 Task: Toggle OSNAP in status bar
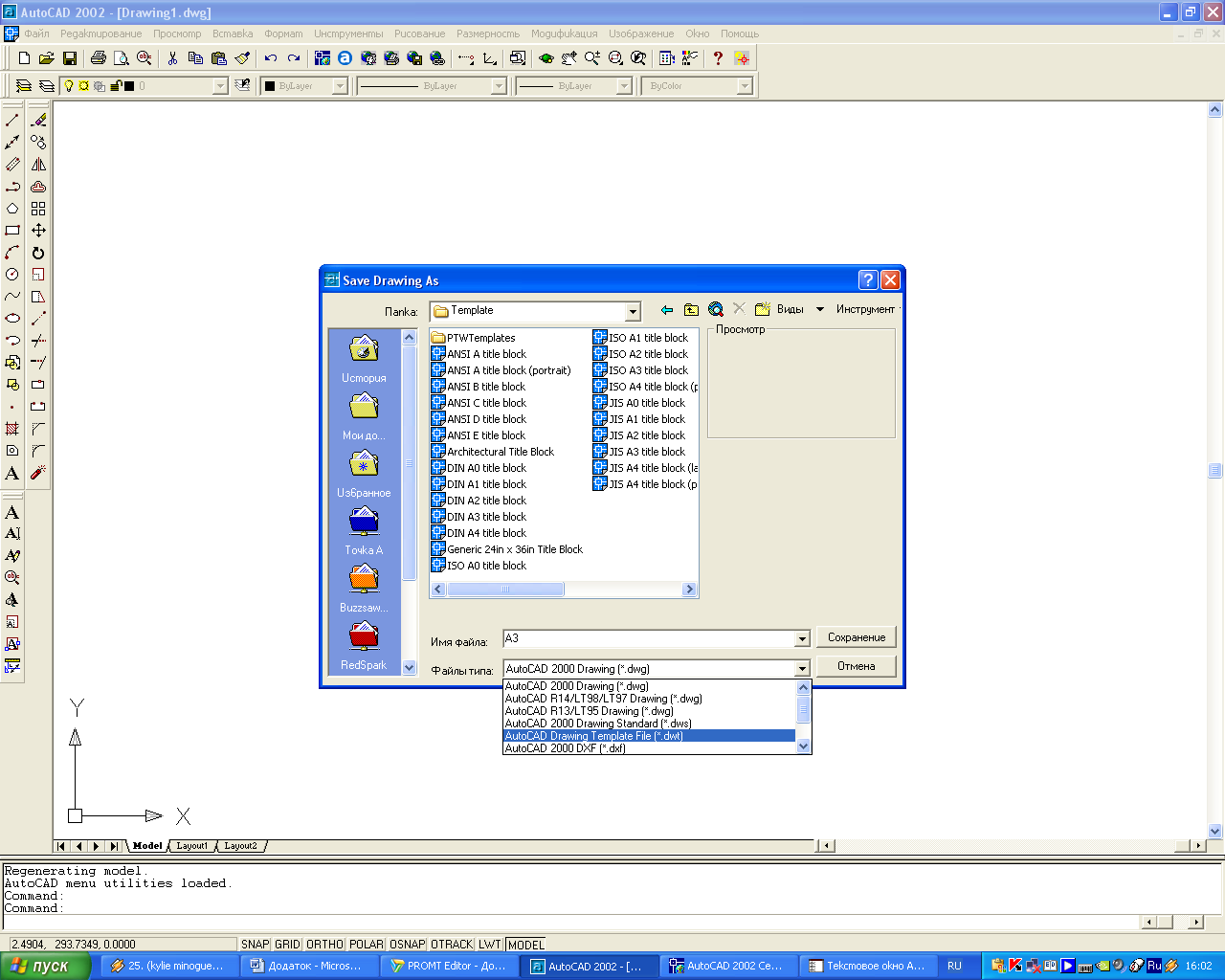pyautogui.click(x=408, y=945)
